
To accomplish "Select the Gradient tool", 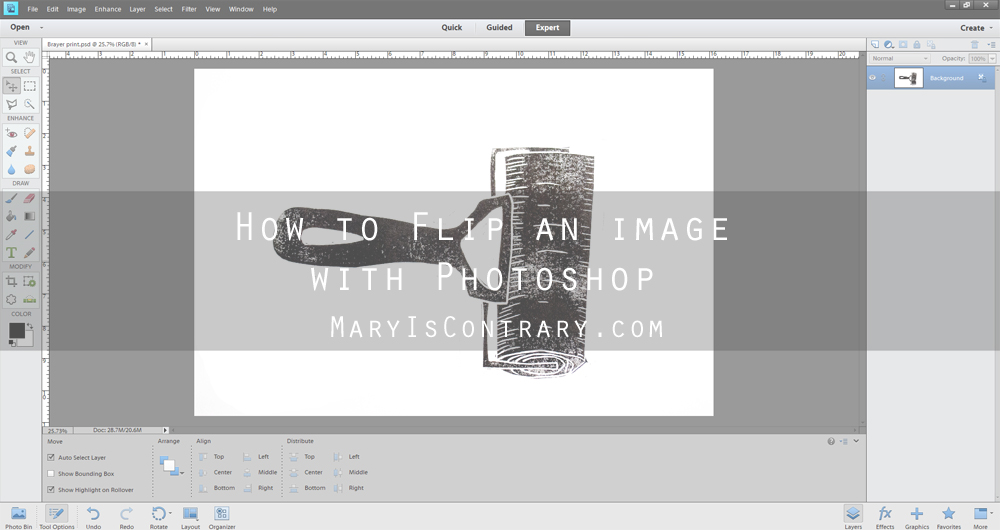I will (x=29, y=216).
